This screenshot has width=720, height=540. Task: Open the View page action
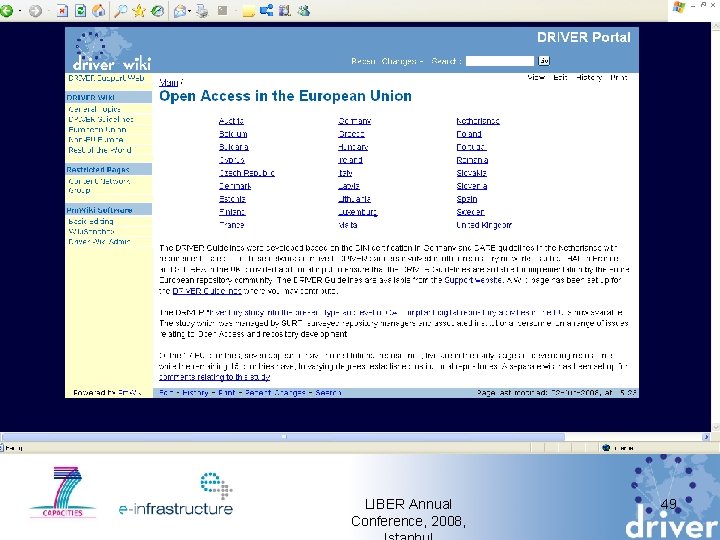click(x=536, y=78)
